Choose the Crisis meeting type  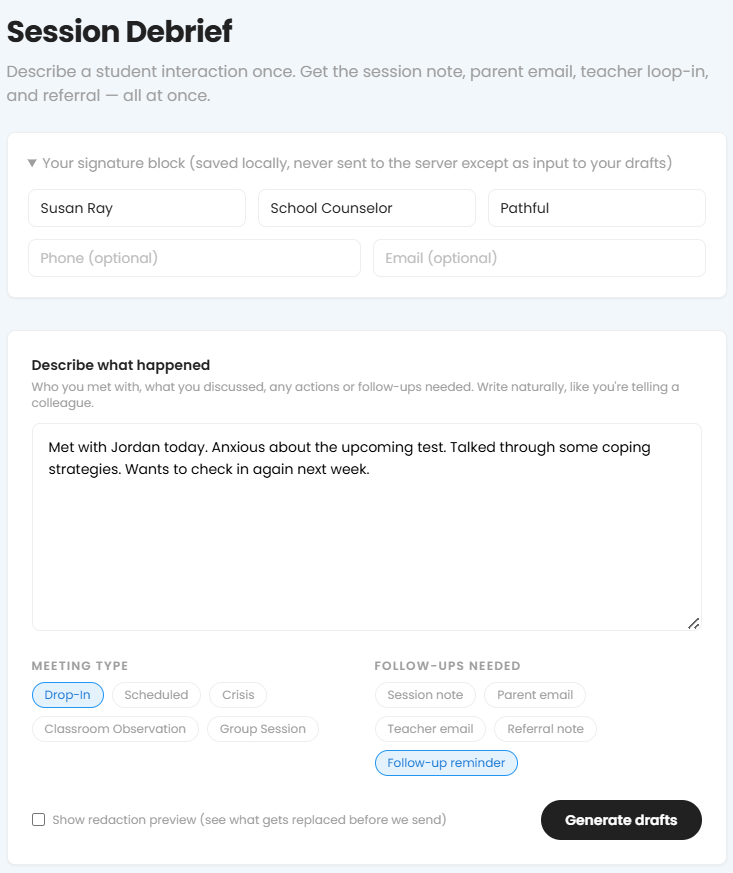tap(238, 695)
